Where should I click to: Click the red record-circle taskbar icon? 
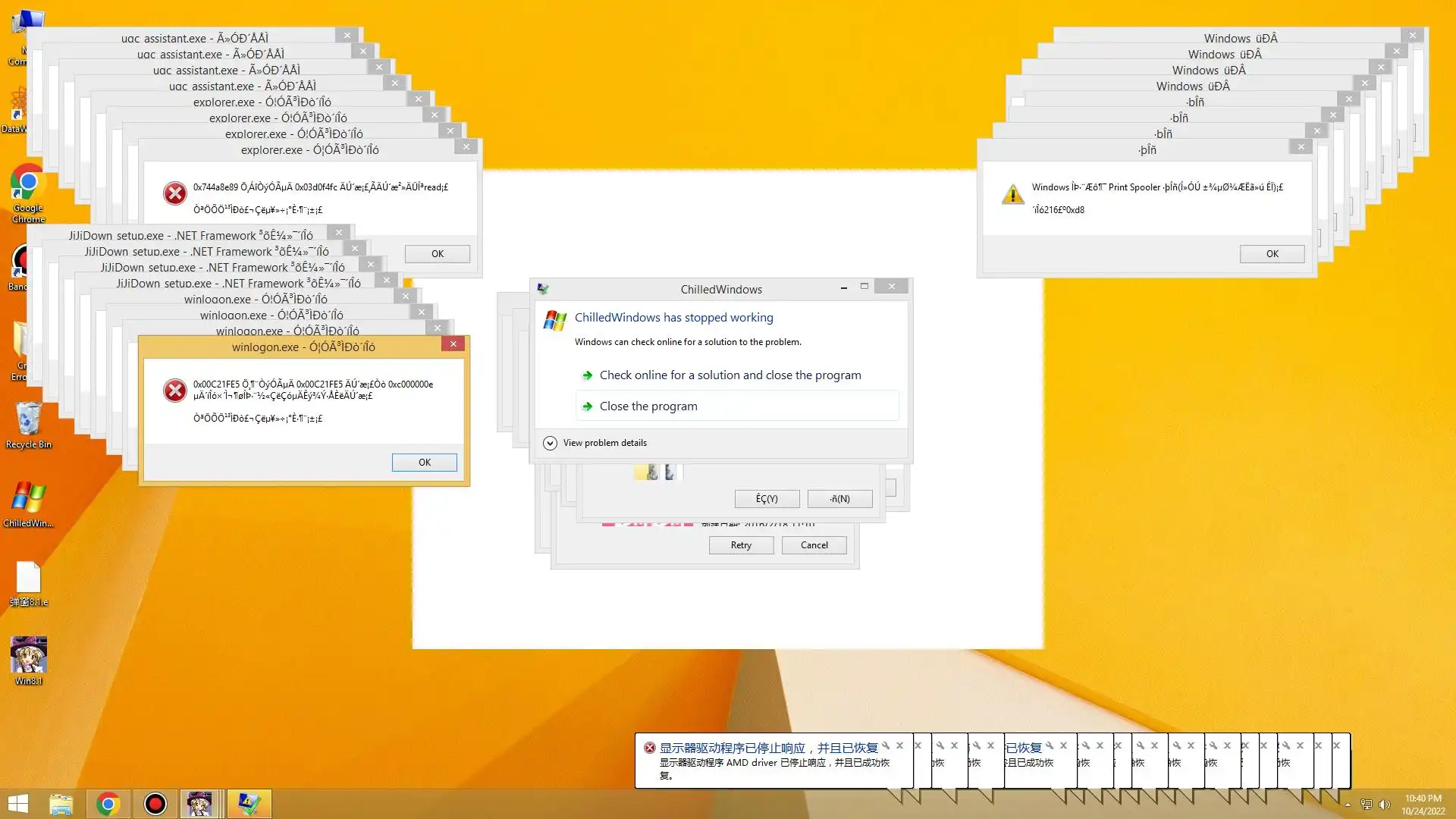[155, 804]
